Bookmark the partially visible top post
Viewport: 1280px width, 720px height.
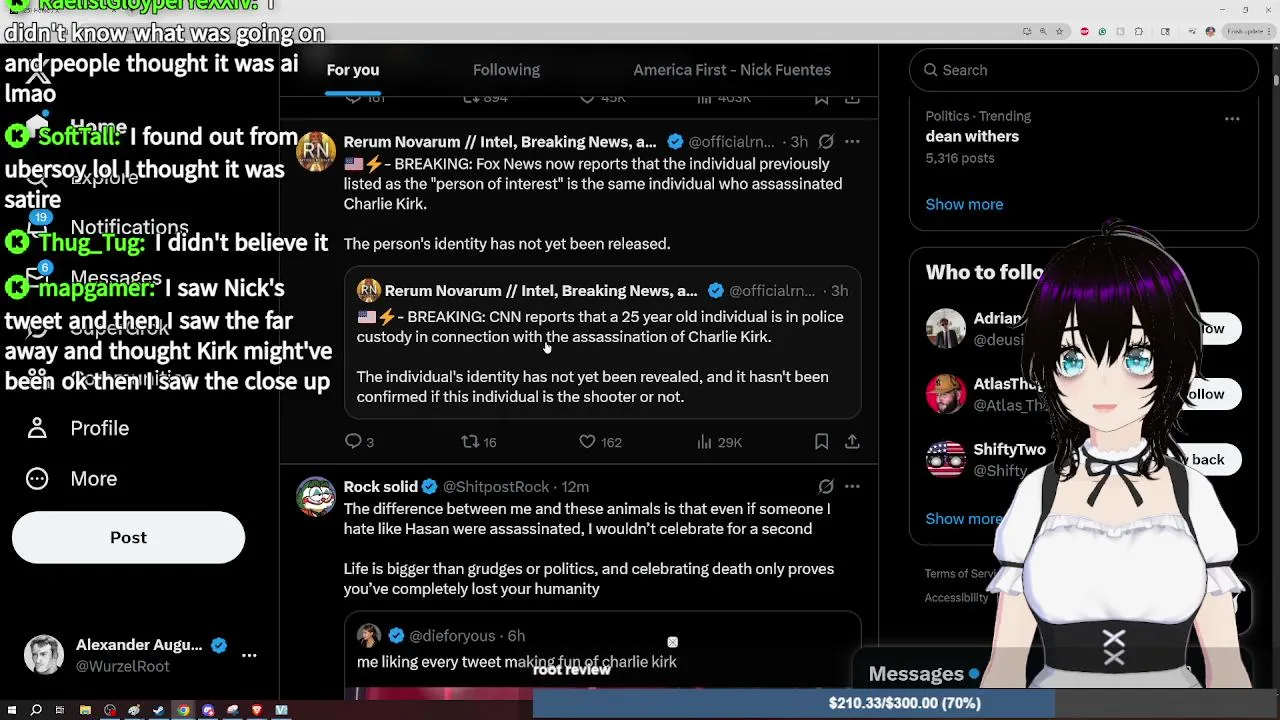[x=821, y=99]
